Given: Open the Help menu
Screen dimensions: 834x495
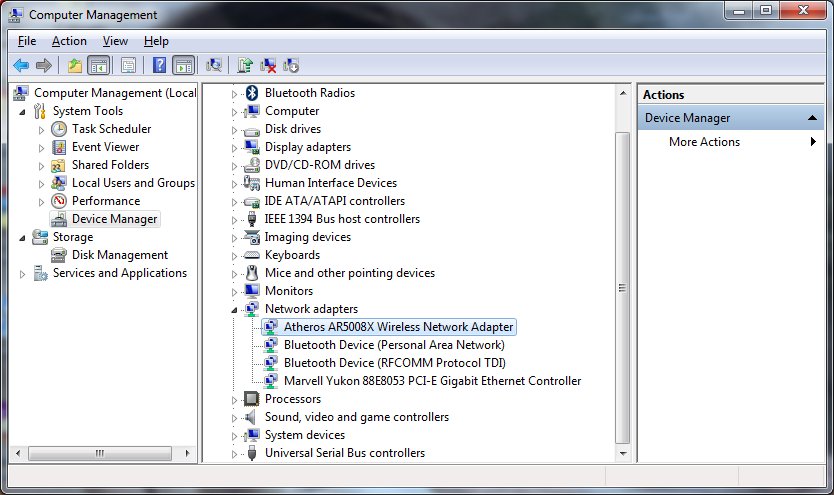Looking at the screenshot, I should pyautogui.click(x=156, y=41).
